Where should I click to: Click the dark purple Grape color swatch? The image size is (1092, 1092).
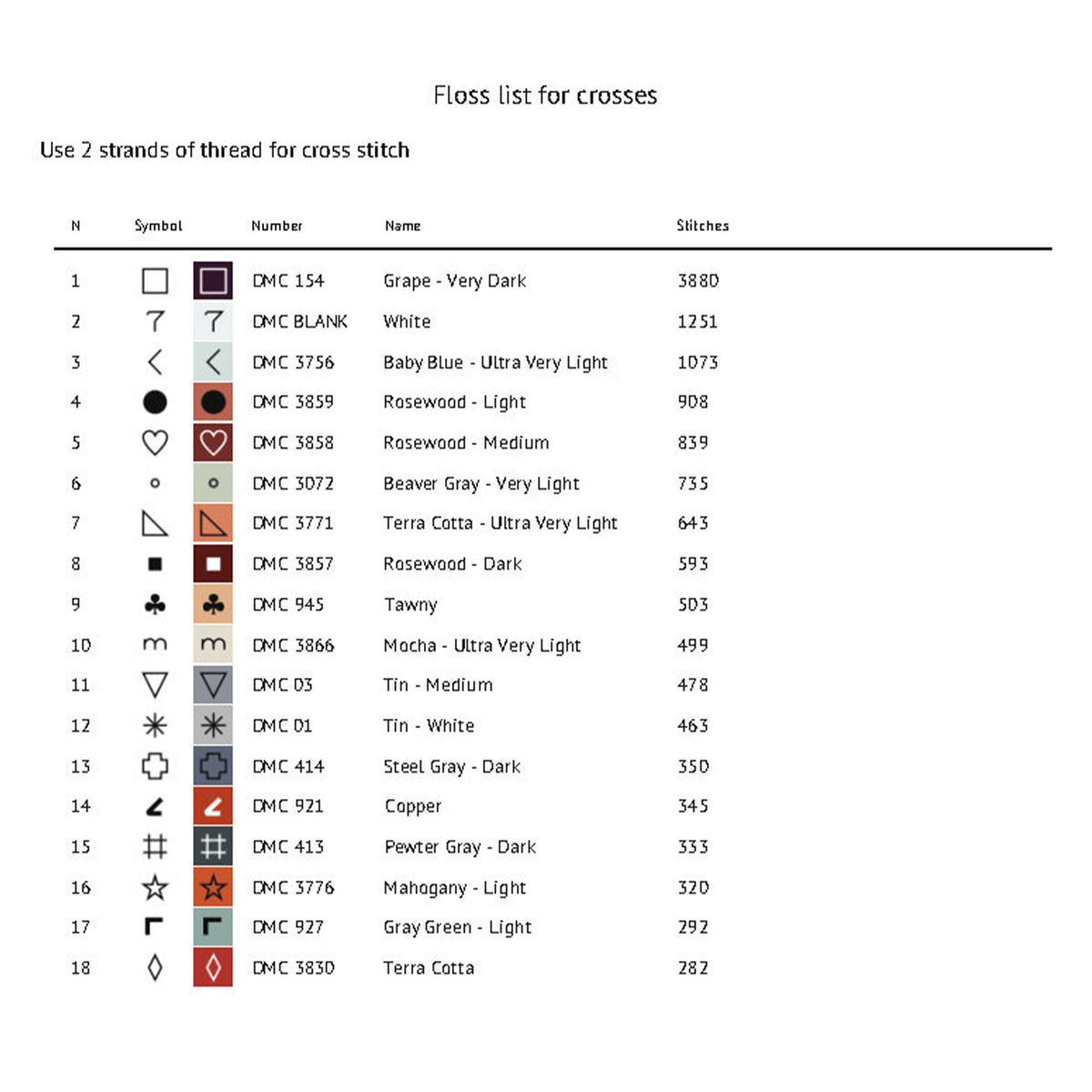point(213,280)
